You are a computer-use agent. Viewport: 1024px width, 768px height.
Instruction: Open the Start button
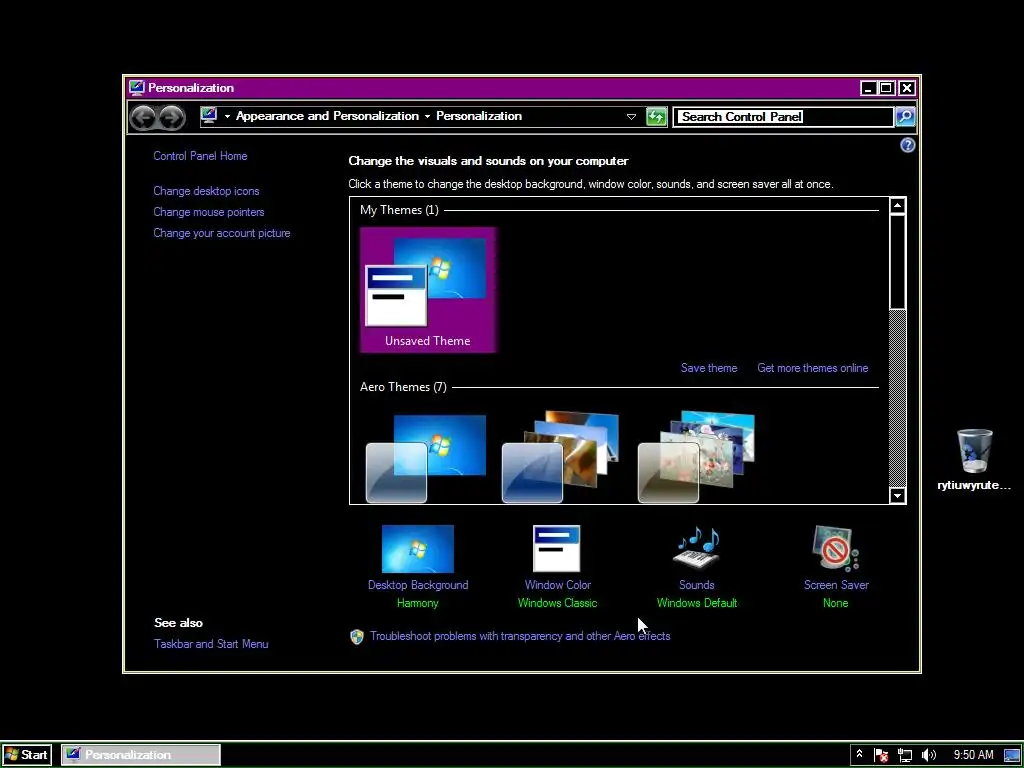point(26,755)
